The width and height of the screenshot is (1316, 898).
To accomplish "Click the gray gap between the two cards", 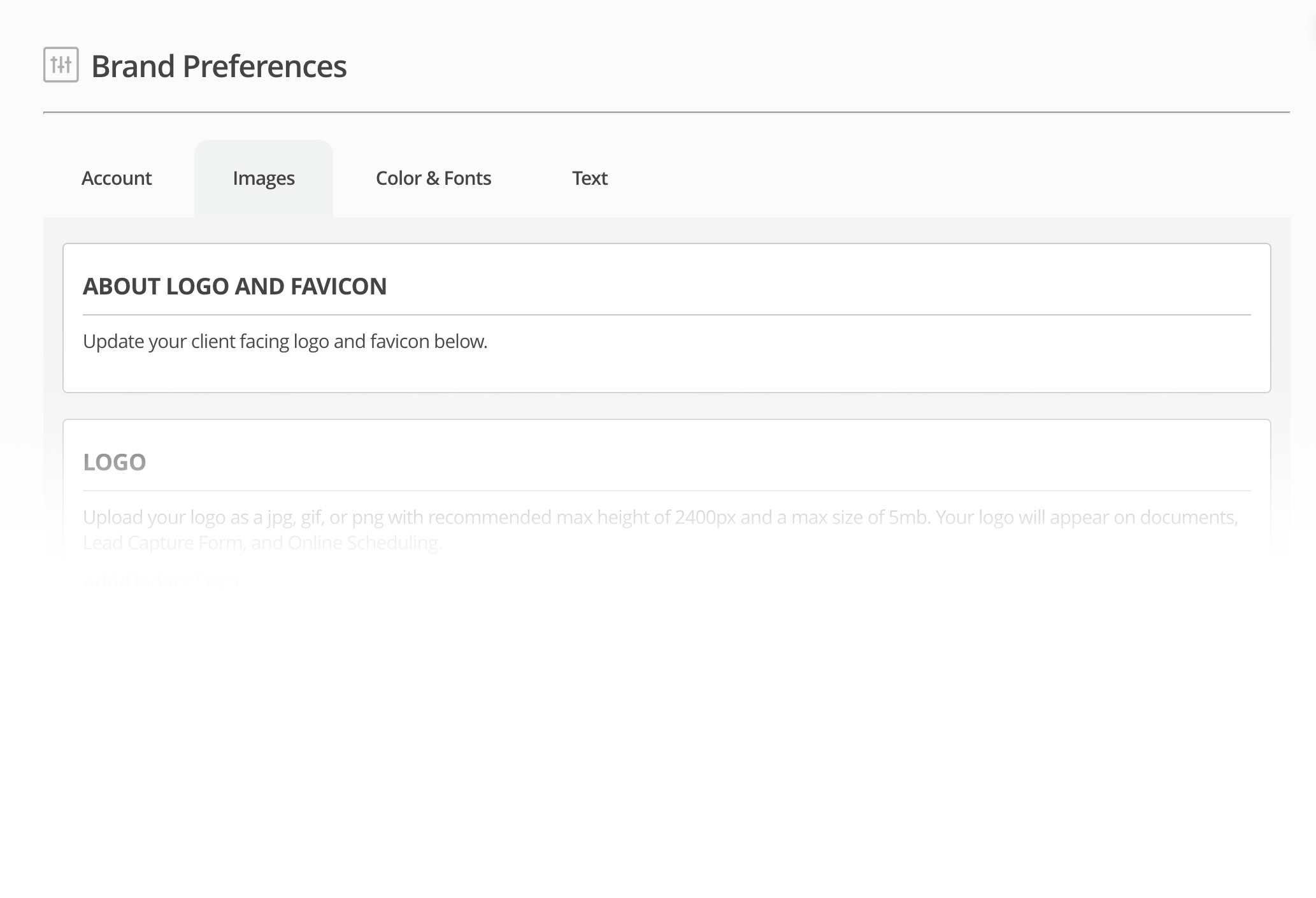I will (666, 406).
